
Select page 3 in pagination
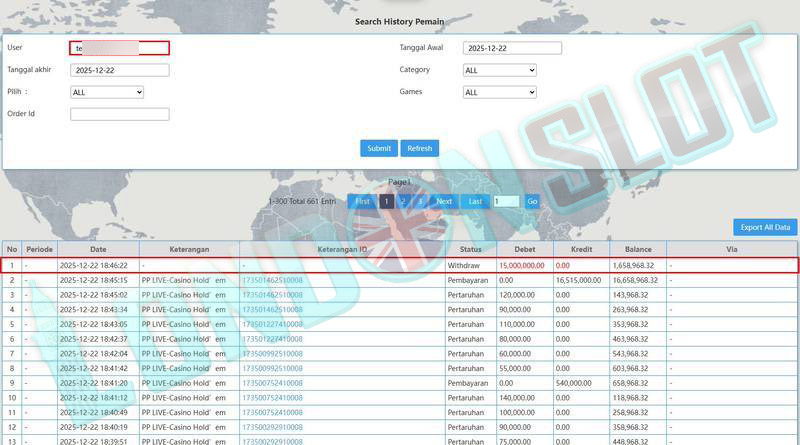[x=419, y=201]
